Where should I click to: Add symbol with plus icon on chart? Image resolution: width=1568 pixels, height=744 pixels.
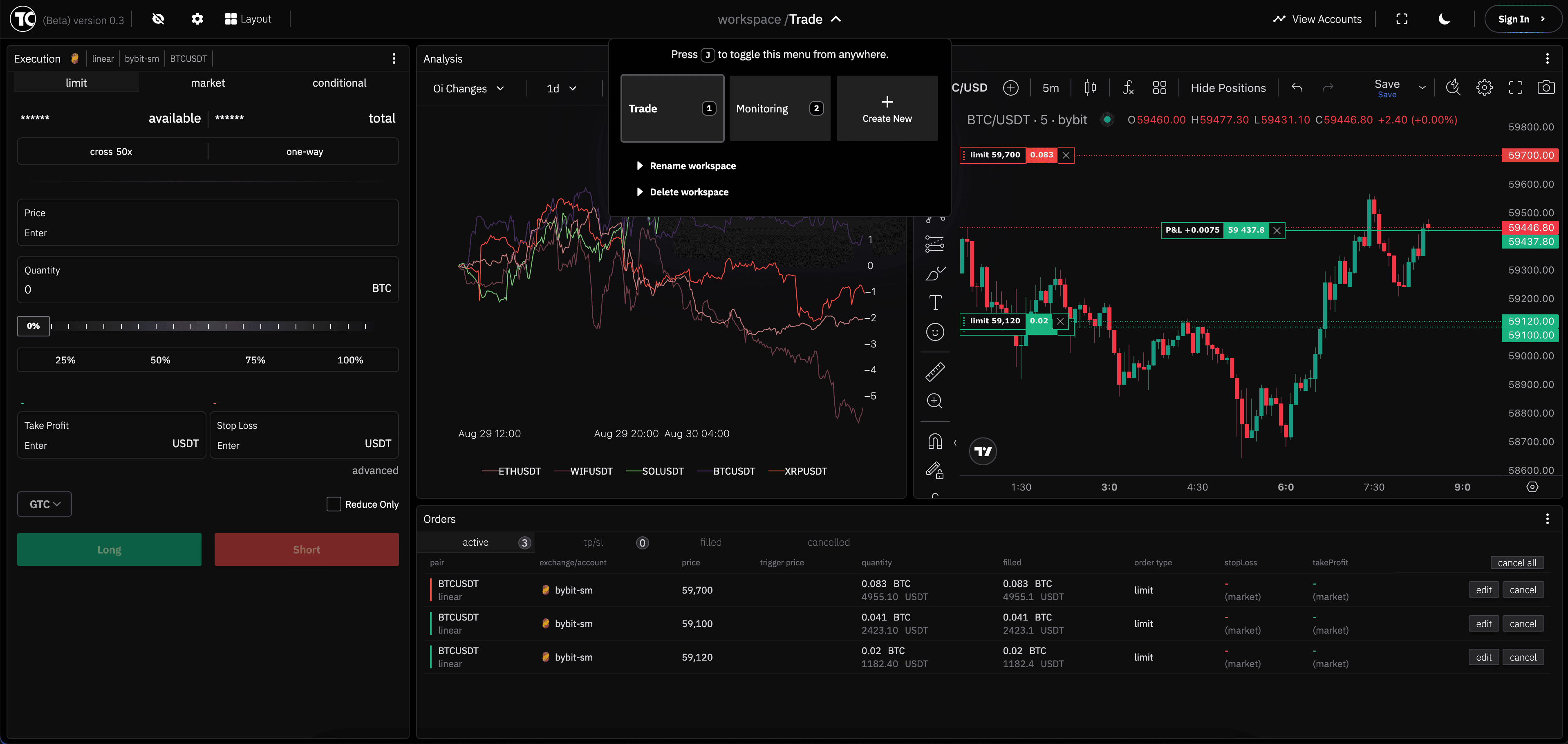1010,87
